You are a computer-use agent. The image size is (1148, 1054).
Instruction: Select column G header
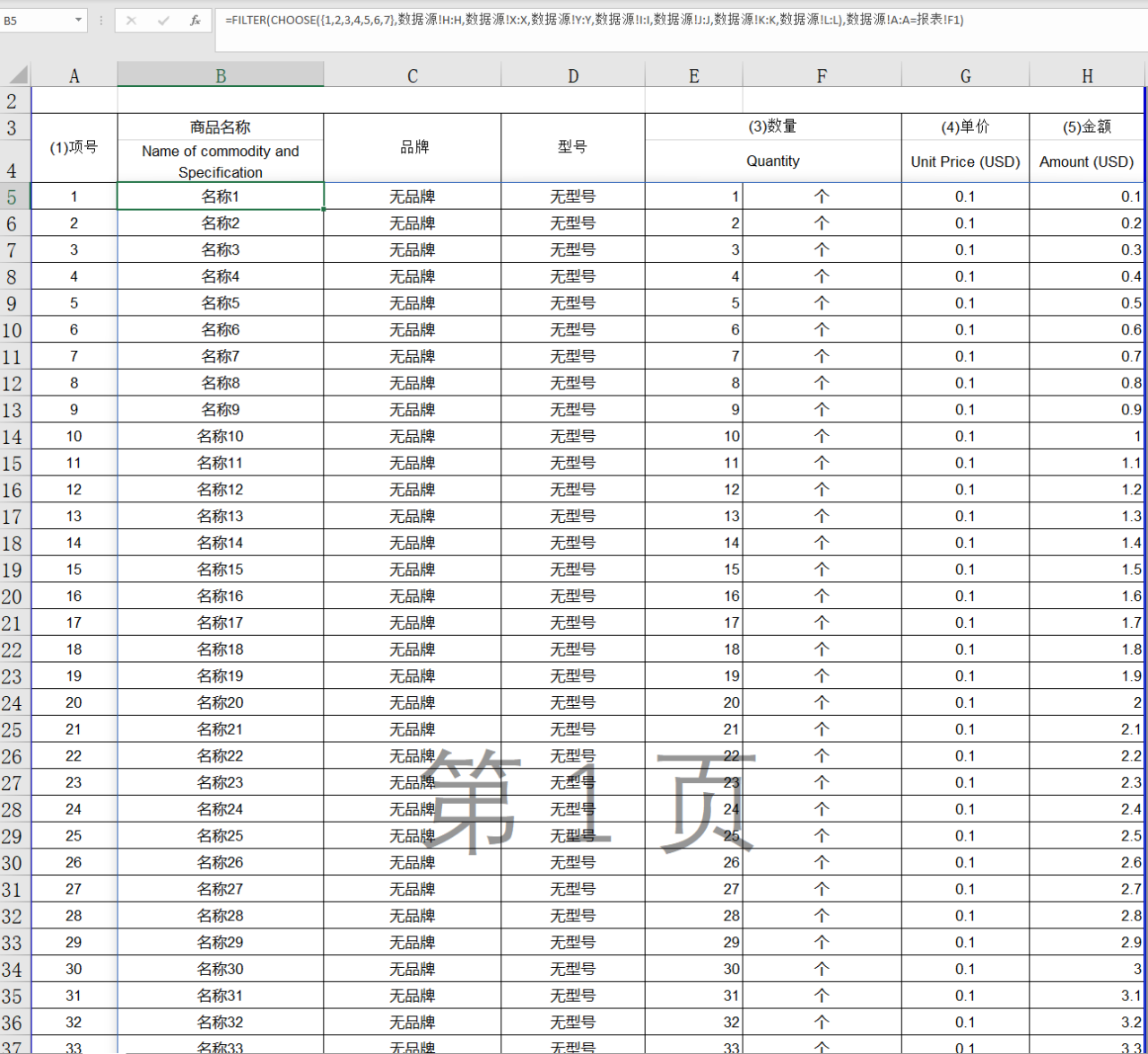click(x=965, y=75)
